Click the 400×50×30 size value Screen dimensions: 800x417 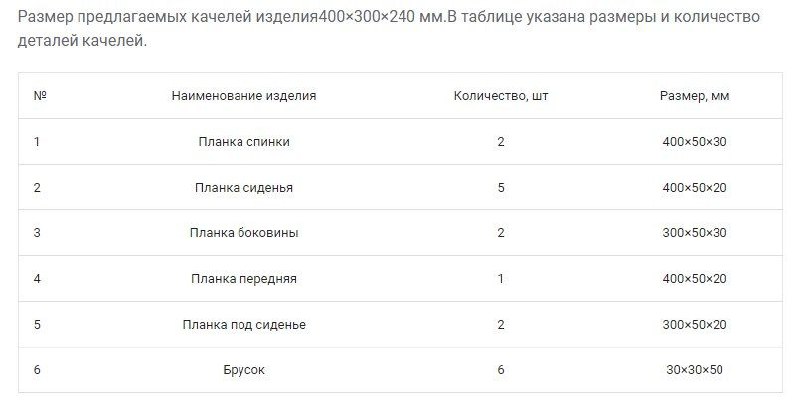[694, 142]
